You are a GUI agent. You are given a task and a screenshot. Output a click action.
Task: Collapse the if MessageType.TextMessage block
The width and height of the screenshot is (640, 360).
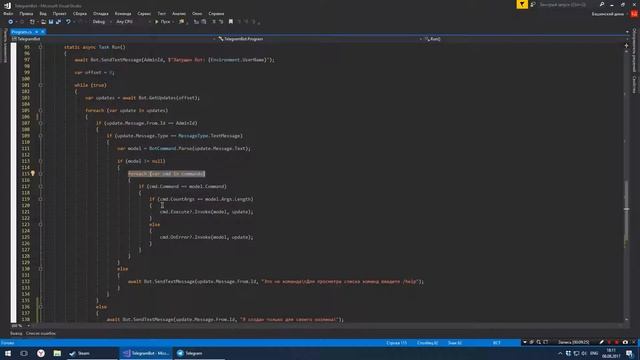click(x=40, y=136)
